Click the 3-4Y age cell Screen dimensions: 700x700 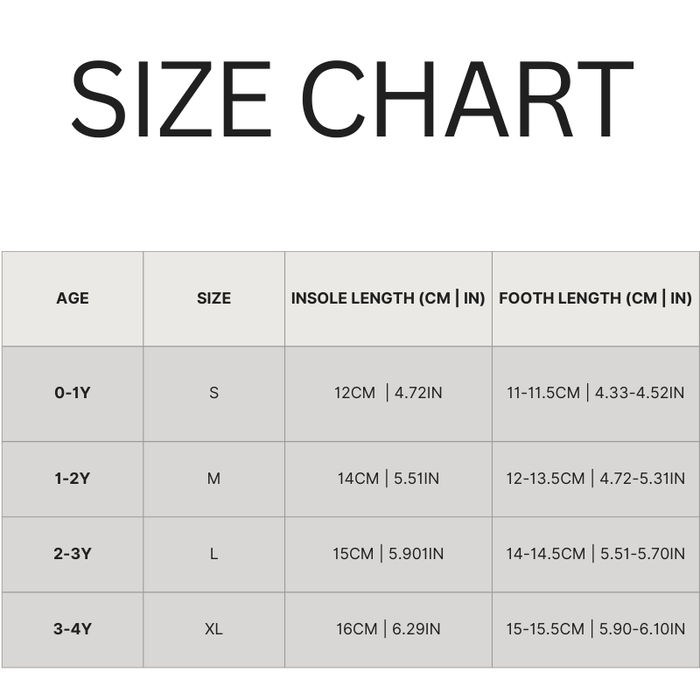coord(72,629)
